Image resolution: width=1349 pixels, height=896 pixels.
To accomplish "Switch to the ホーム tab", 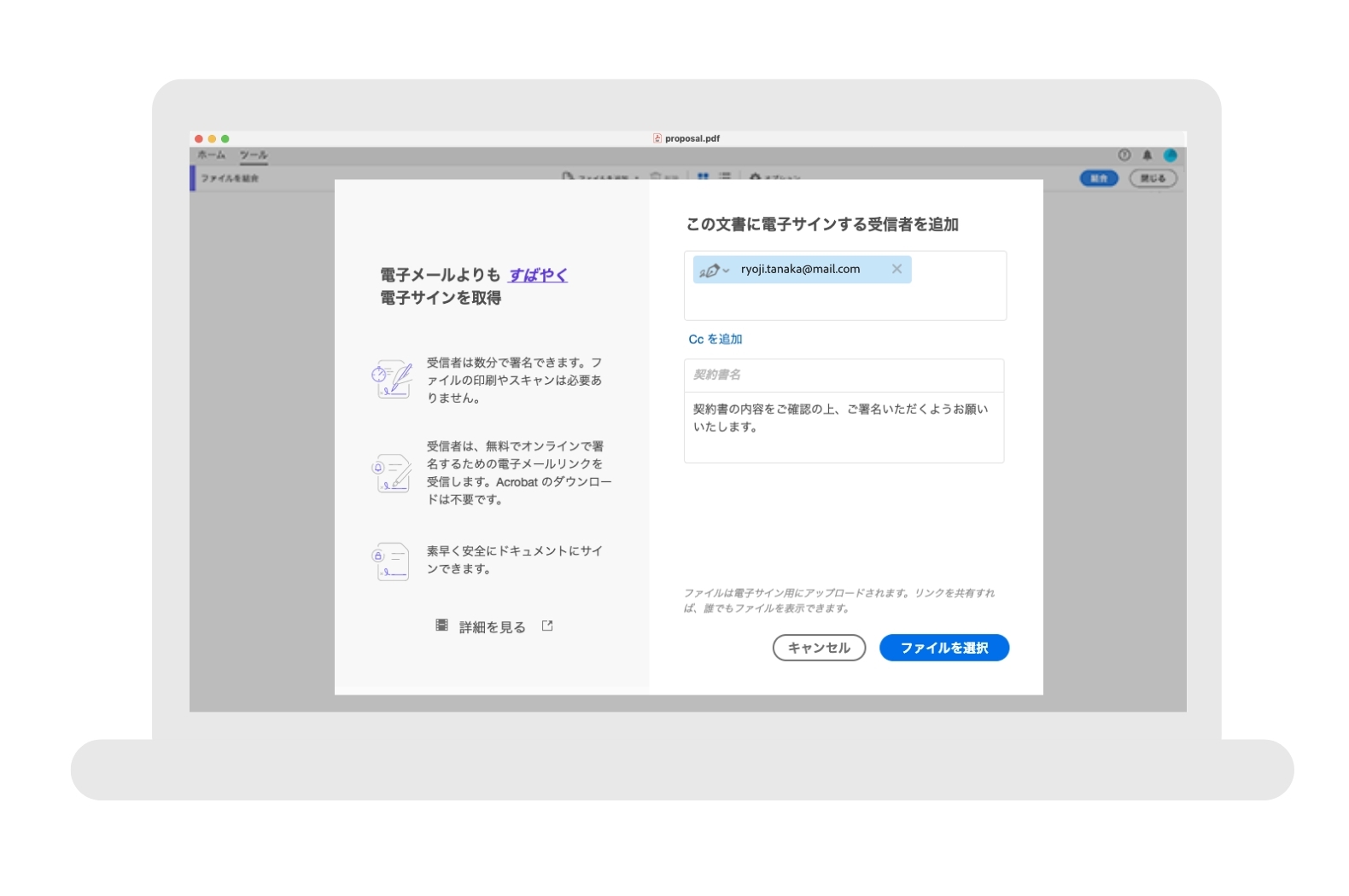I will (x=212, y=155).
